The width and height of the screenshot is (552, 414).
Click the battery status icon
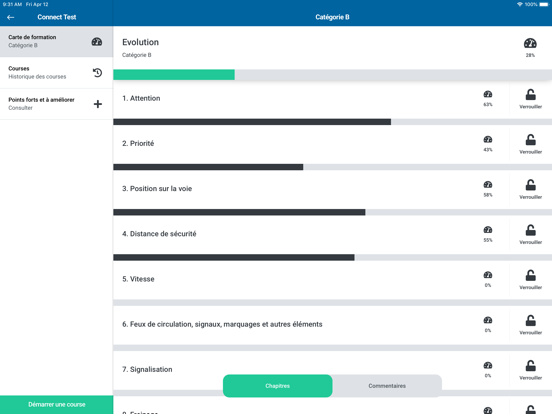(544, 4)
